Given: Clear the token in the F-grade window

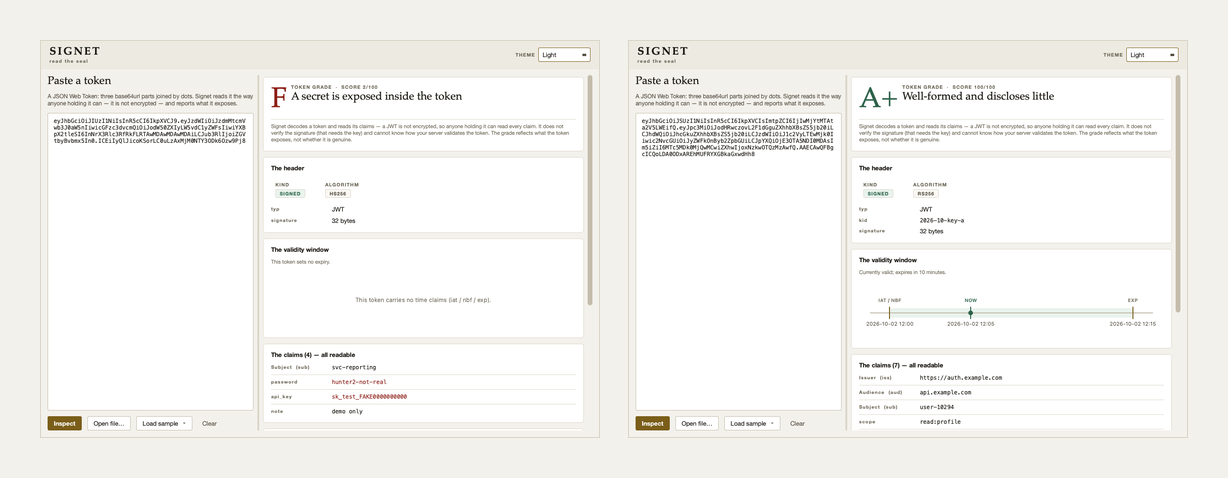Looking at the screenshot, I should click(x=209, y=423).
